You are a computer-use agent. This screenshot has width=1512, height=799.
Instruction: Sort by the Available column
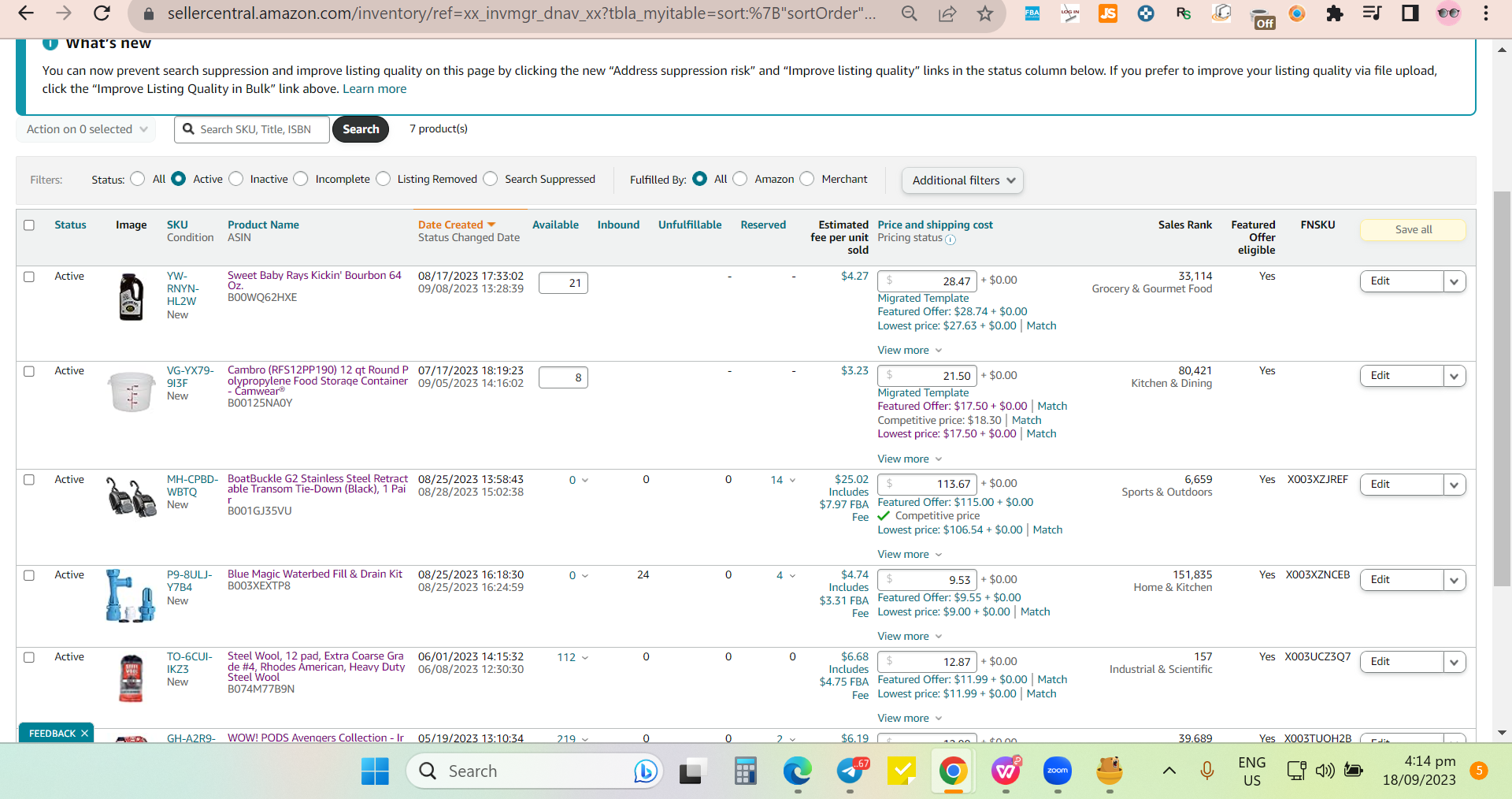click(x=555, y=225)
